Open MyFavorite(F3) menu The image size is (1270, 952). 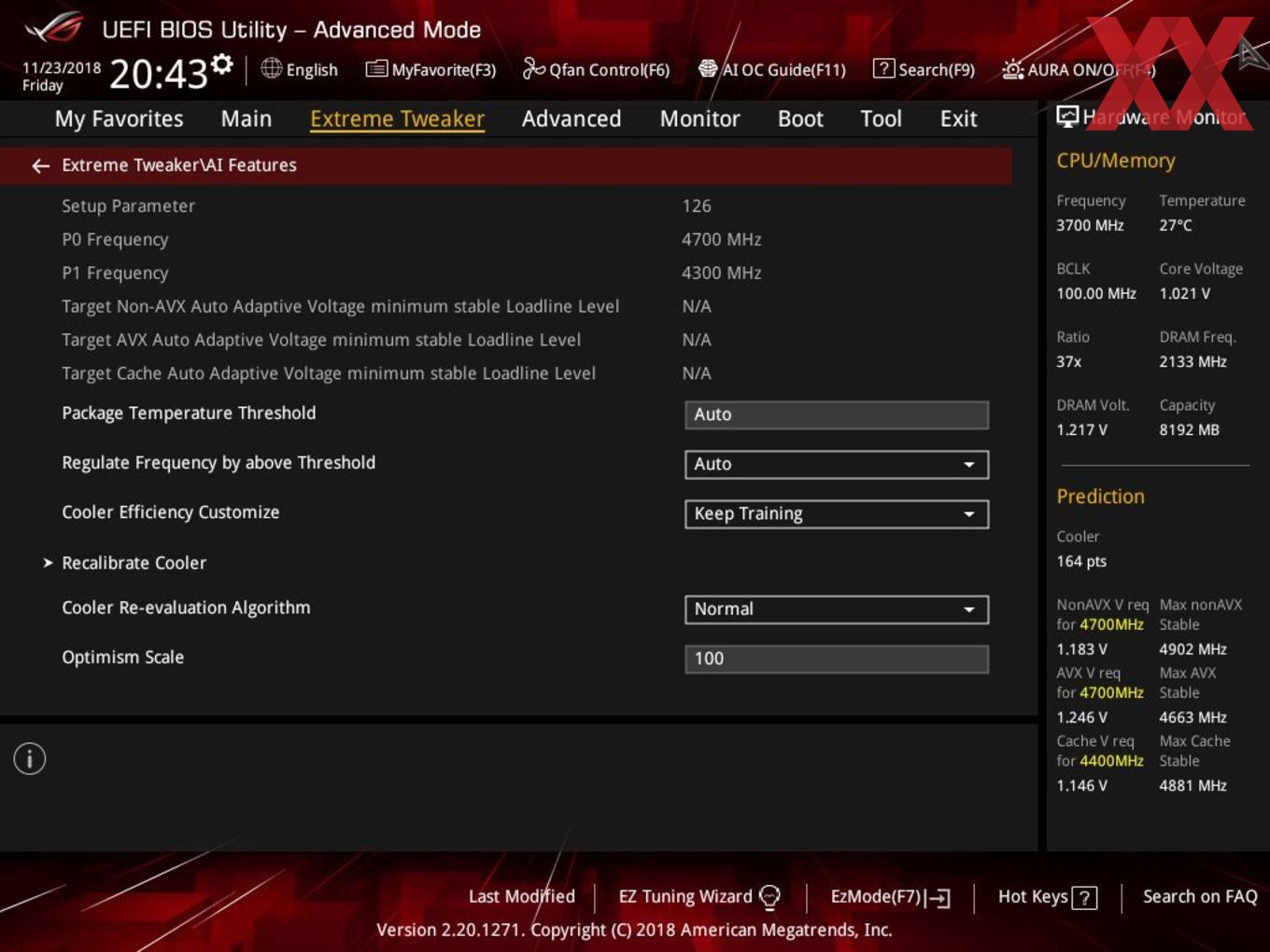430,69
